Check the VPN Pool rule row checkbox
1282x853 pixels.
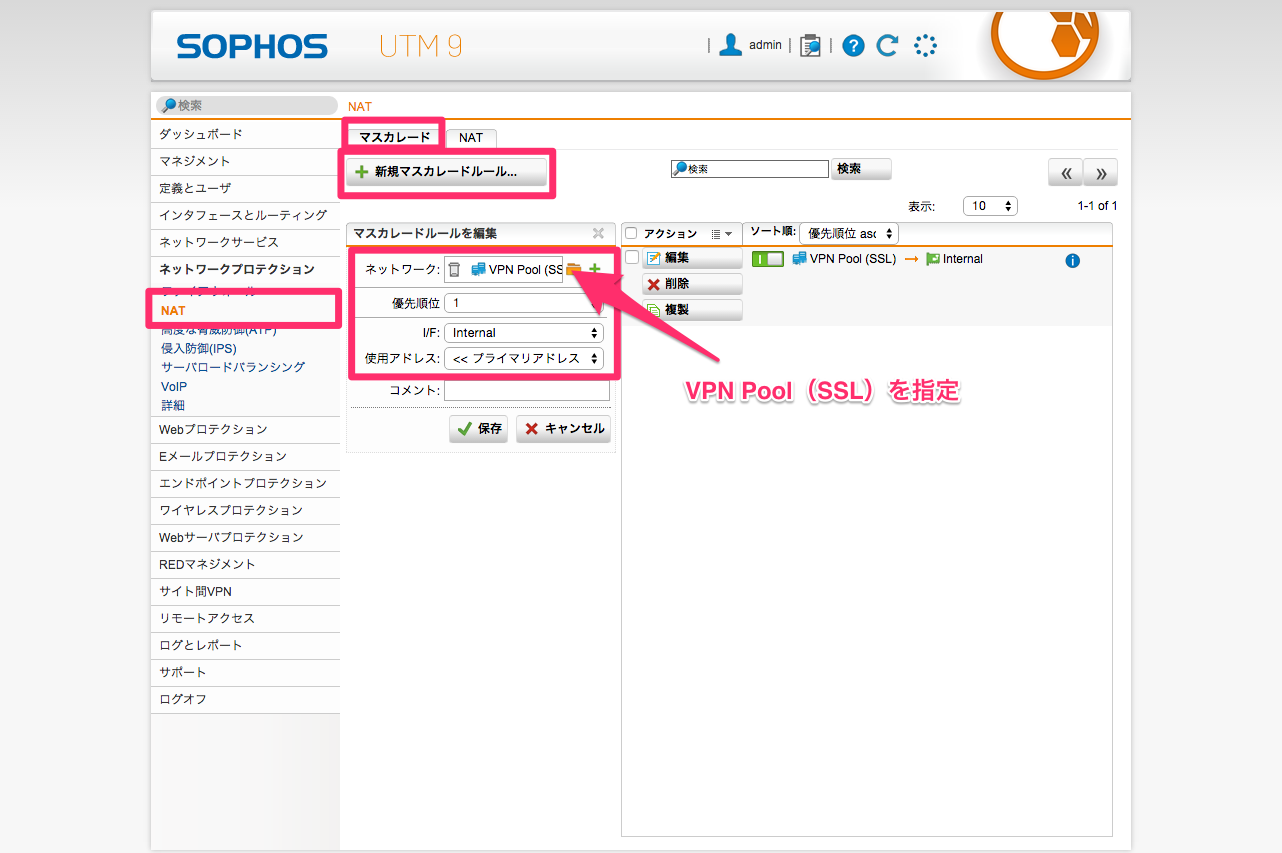(x=631, y=257)
